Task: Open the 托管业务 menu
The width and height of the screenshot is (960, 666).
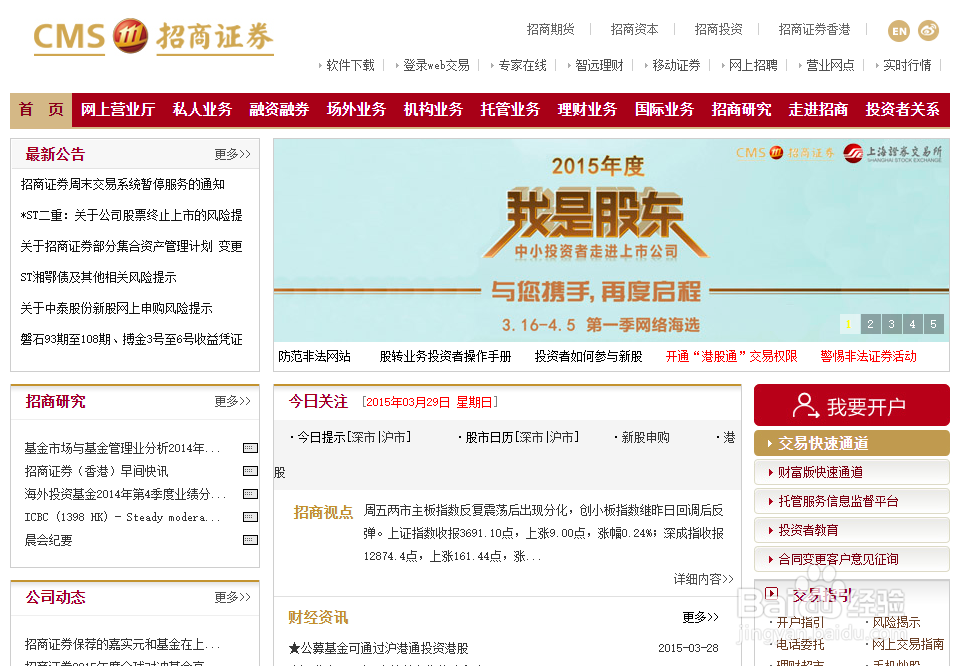Action: (x=510, y=110)
